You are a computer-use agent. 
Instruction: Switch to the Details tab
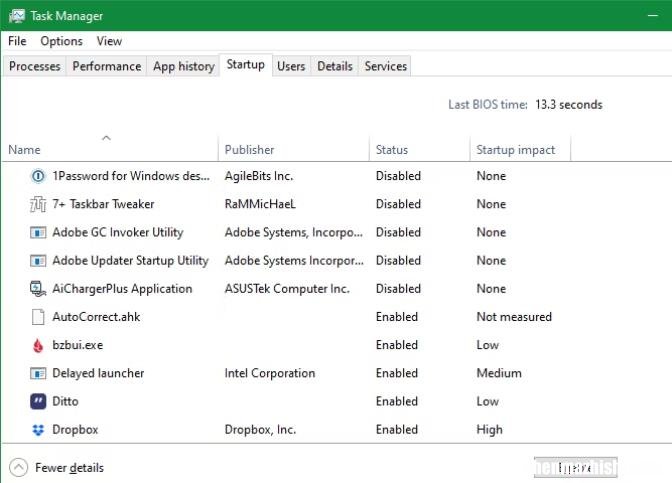335,66
